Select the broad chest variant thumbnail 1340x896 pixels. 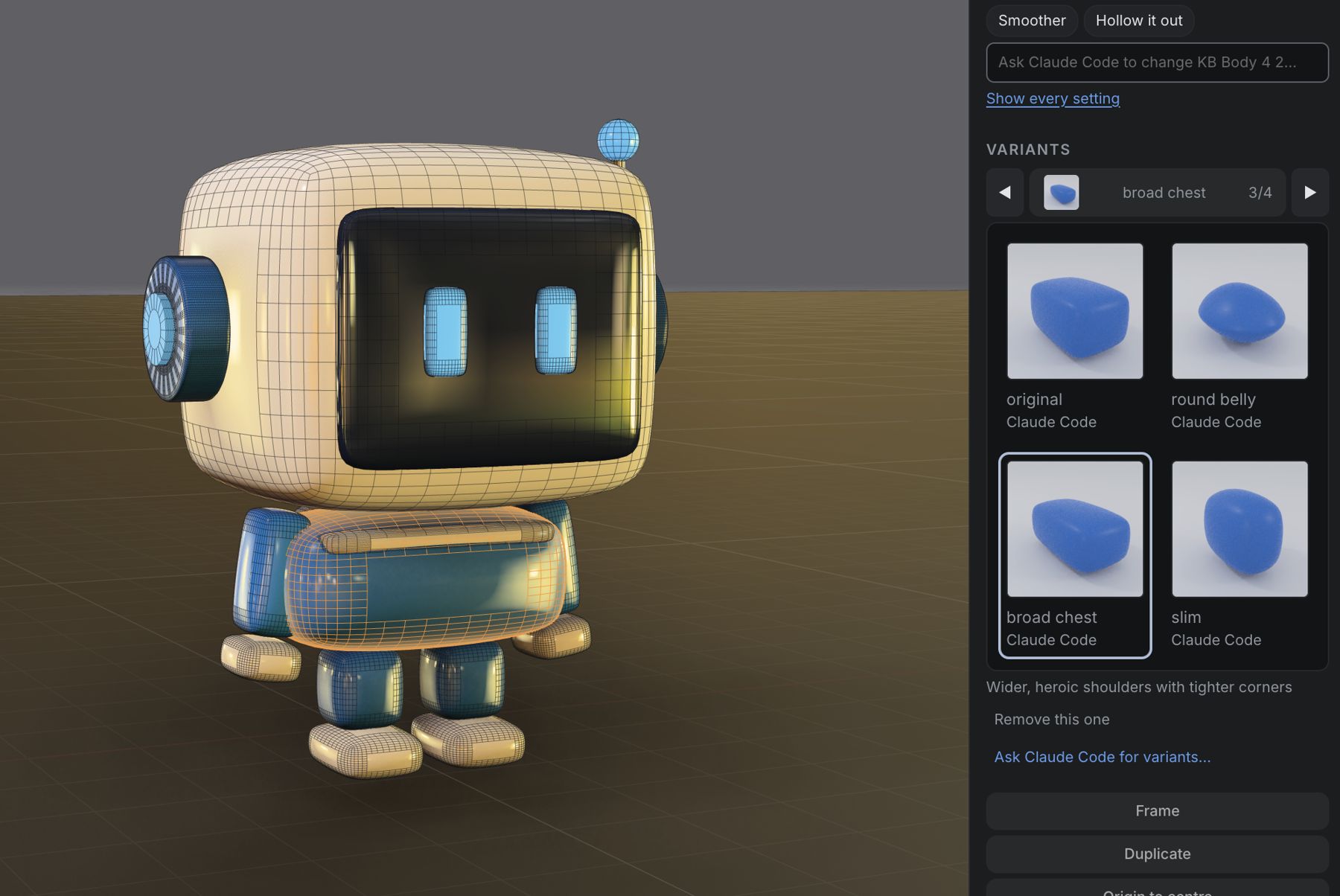[x=1075, y=529]
